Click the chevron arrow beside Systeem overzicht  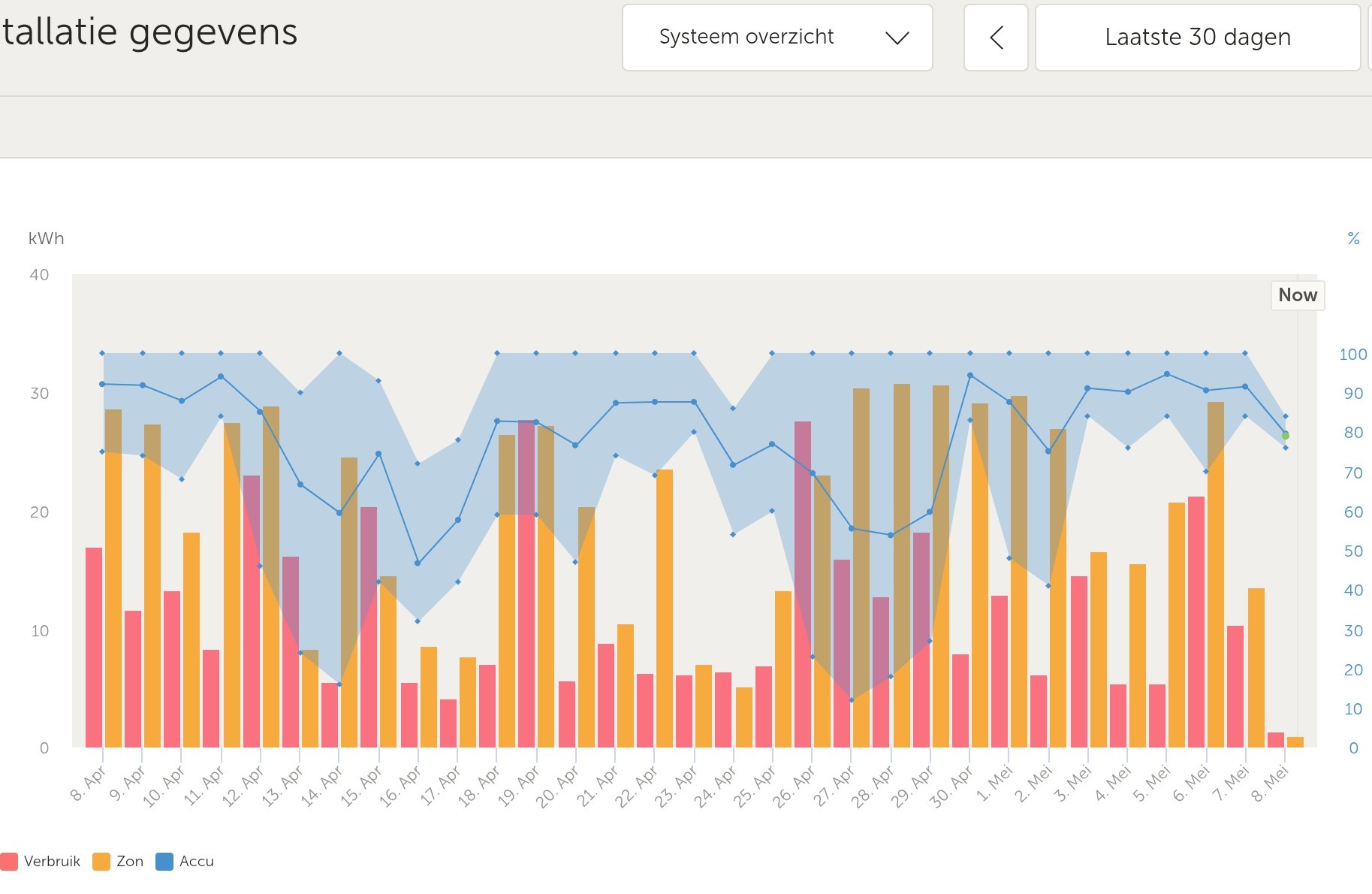click(897, 38)
